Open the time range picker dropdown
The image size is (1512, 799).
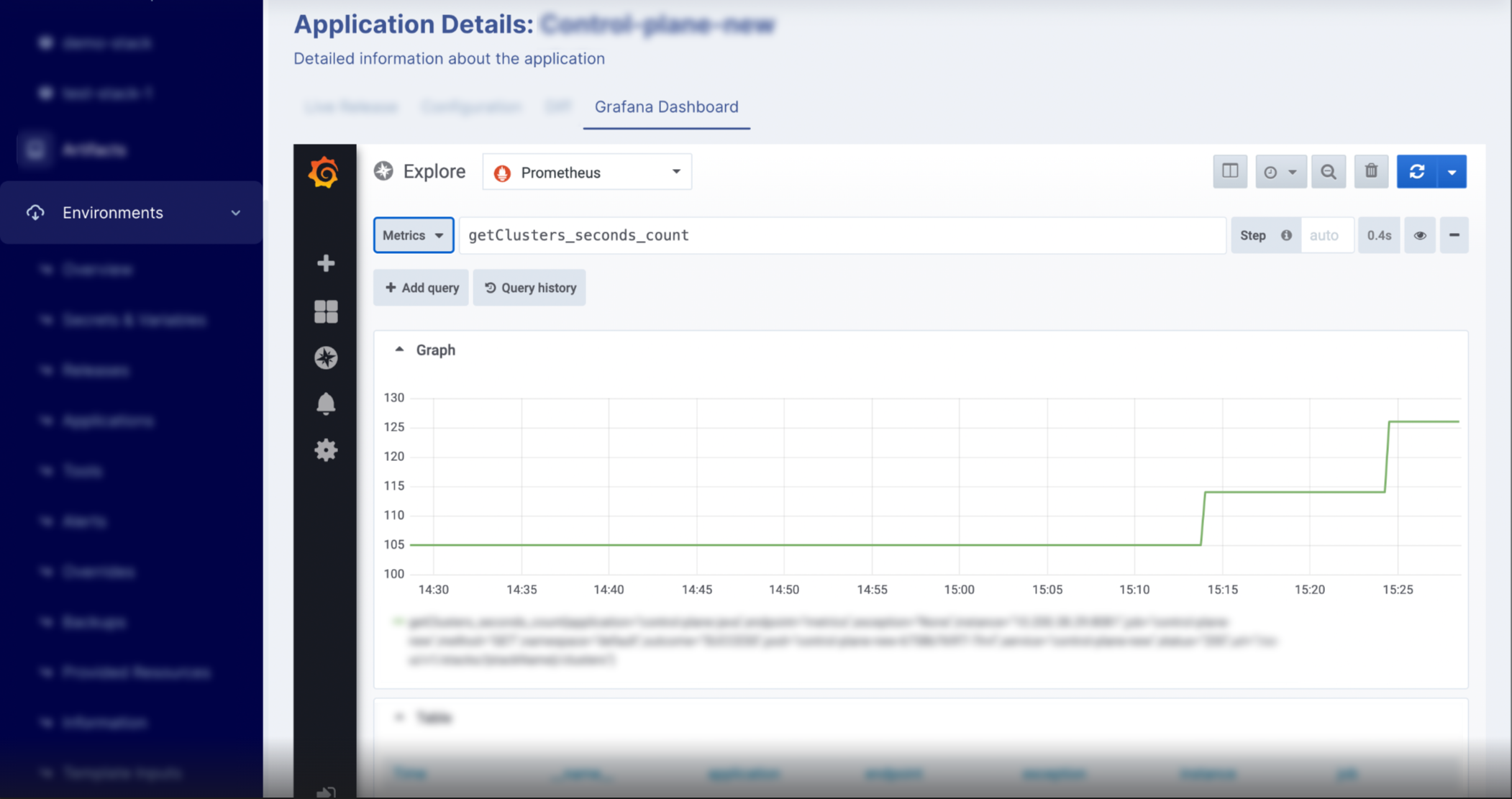(1280, 172)
